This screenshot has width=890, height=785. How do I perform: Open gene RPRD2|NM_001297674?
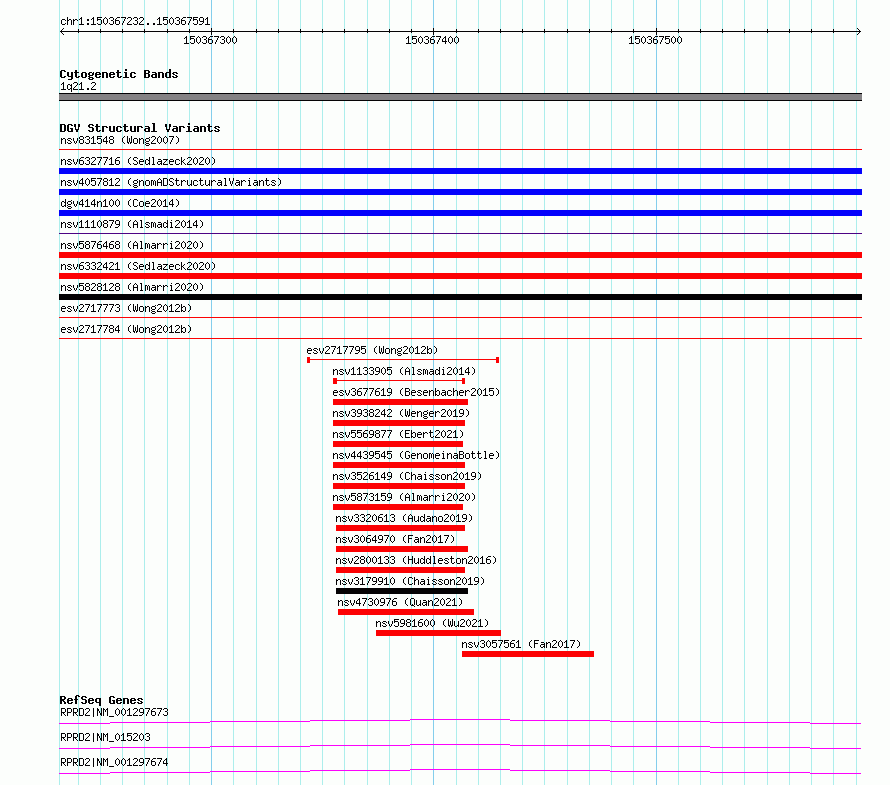(114, 762)
